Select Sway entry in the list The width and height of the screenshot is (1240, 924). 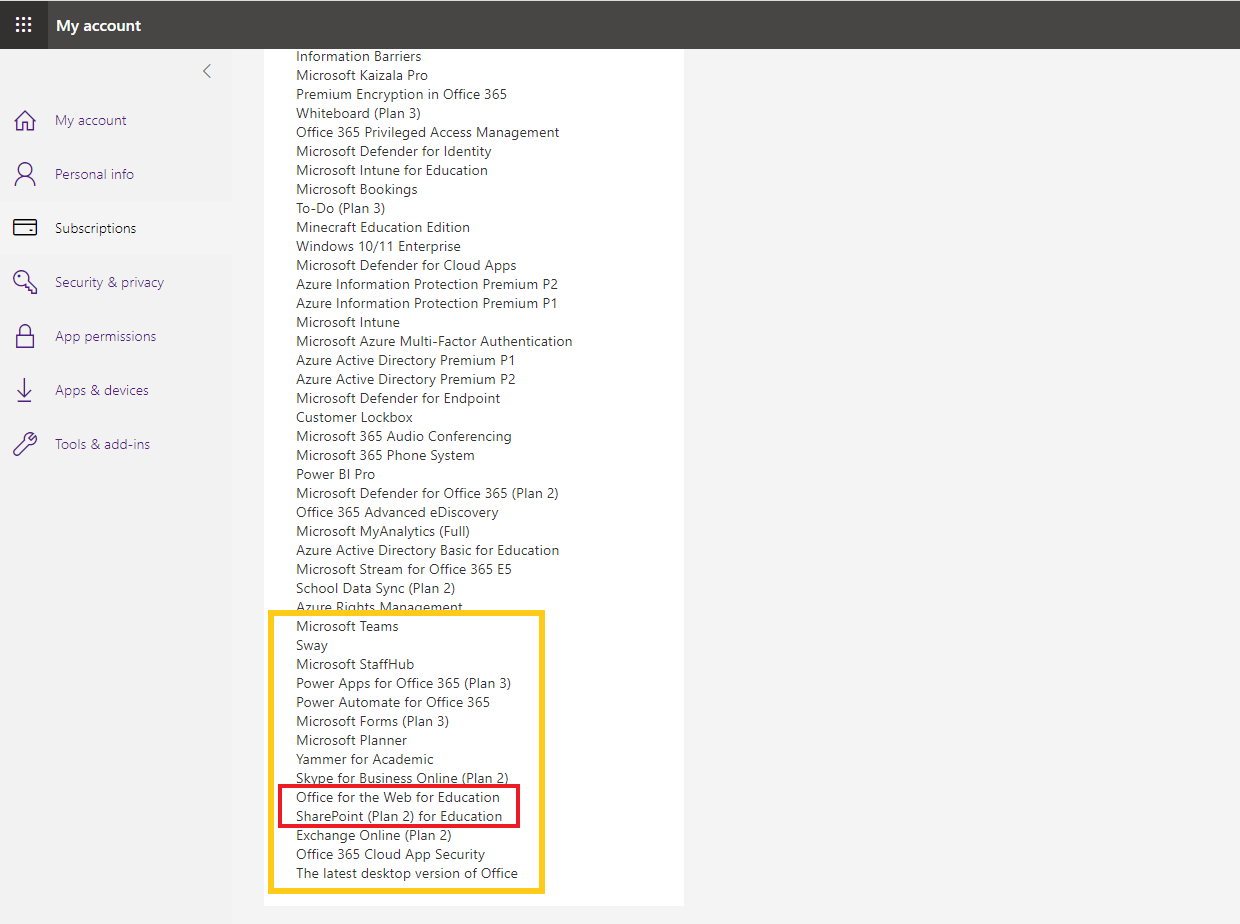pyautogui.click(x=312, y=645)
